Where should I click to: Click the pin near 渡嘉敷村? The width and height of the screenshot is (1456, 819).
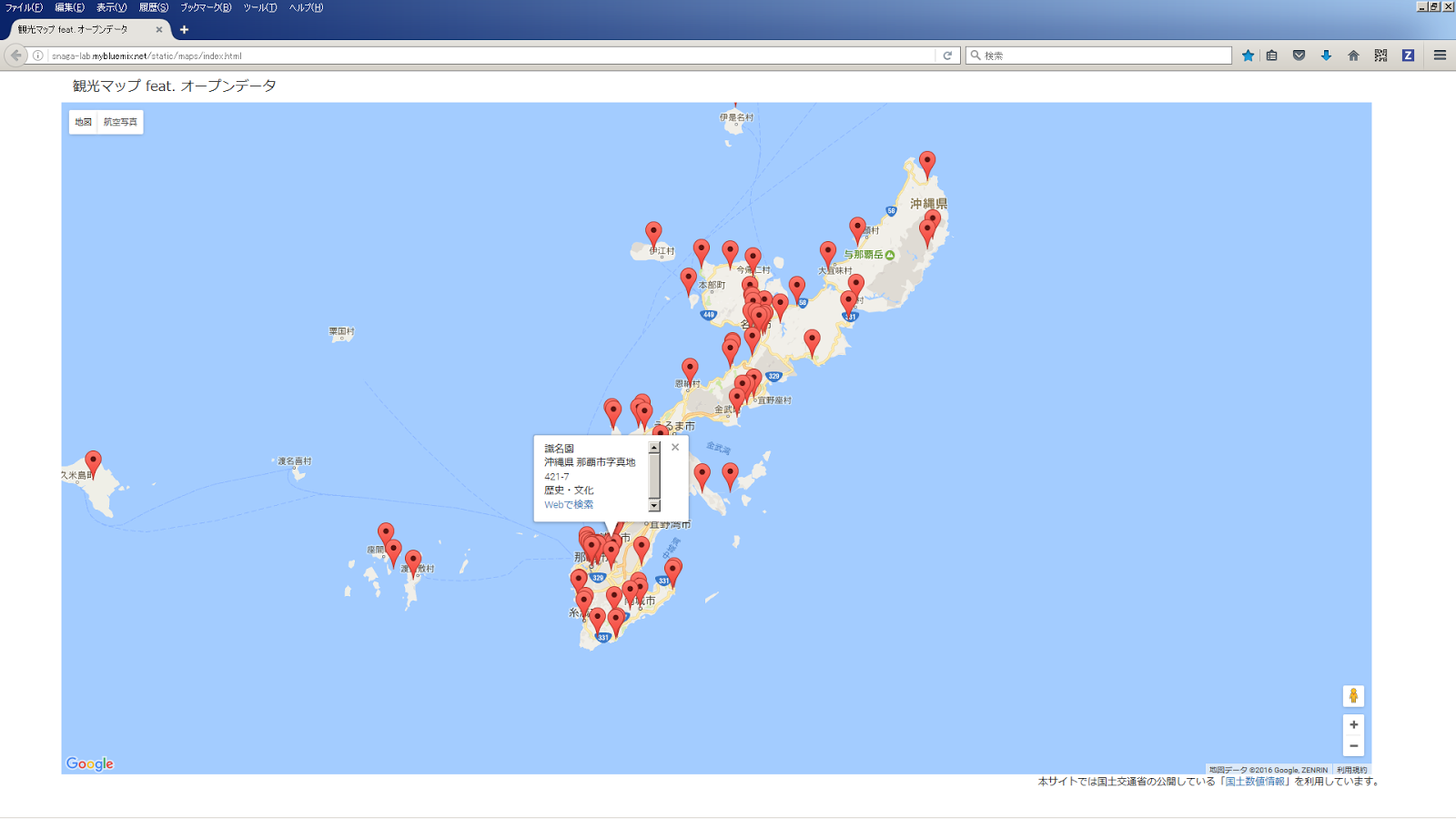[x=413, y=563]
